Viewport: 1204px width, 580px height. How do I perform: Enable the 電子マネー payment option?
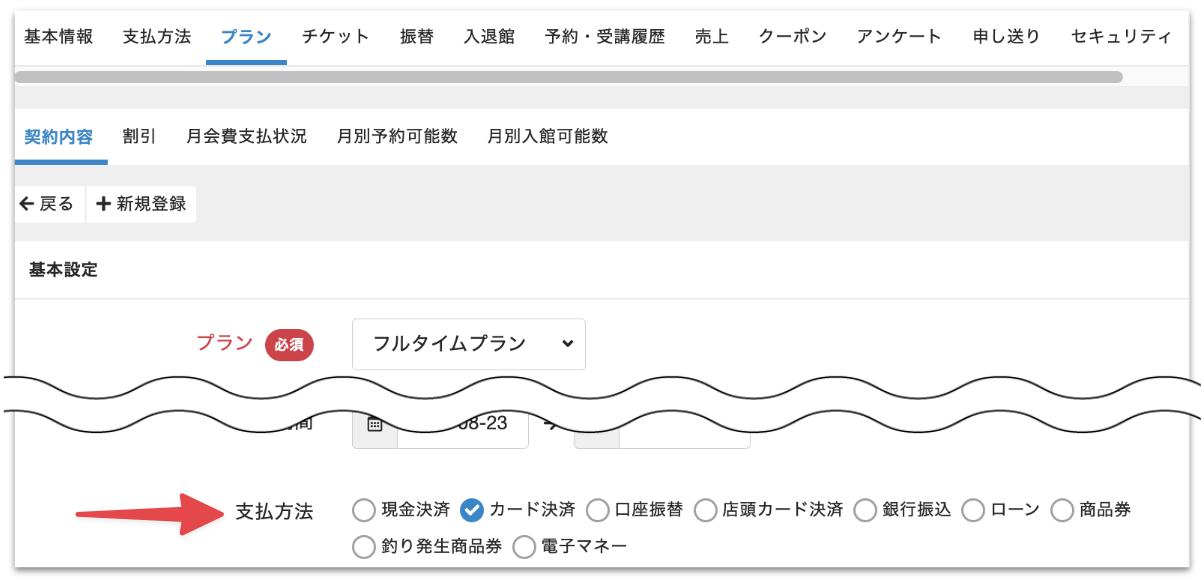[524, 546]
